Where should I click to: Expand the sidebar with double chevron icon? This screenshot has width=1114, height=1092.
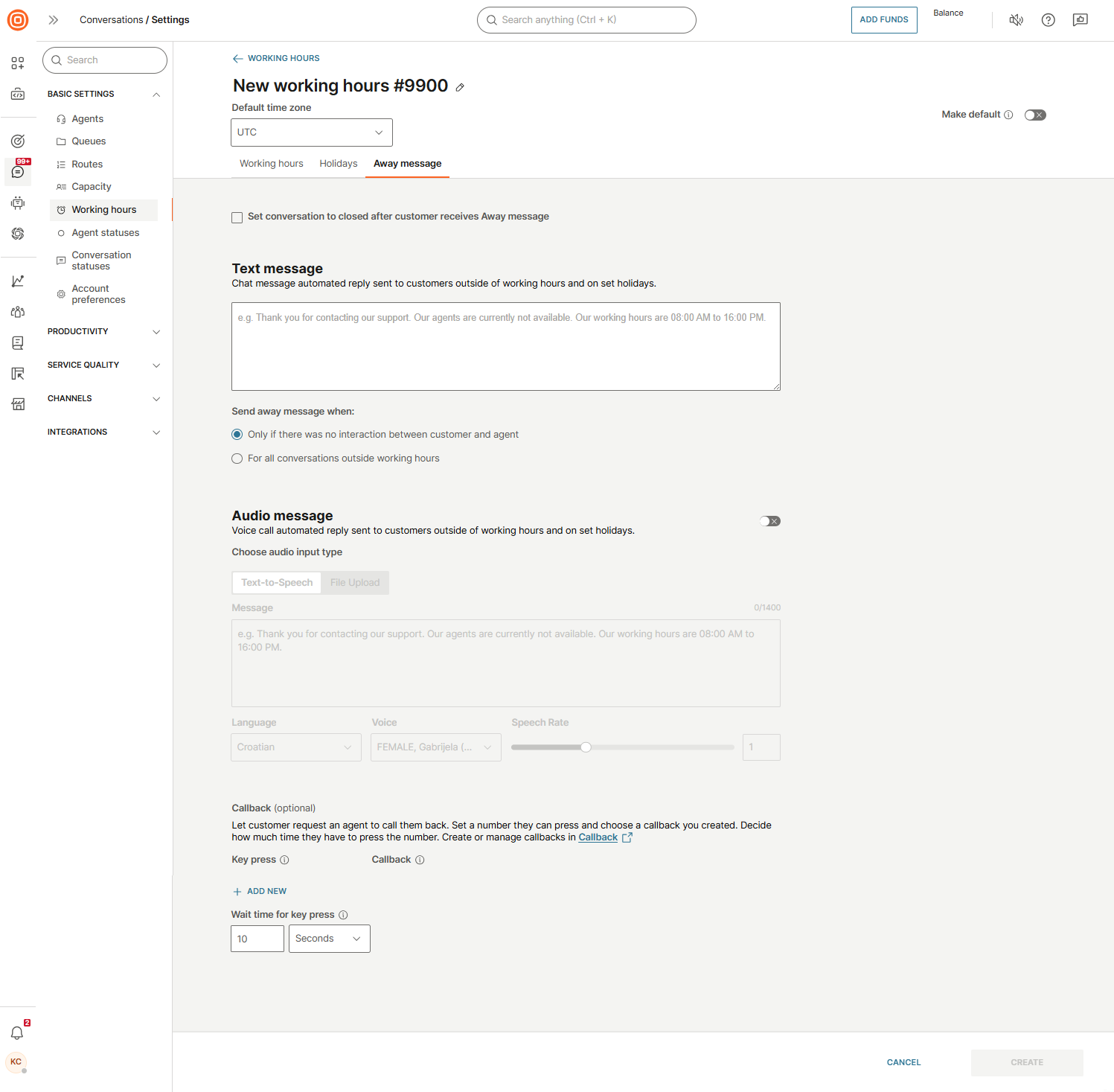click(x=54, y=20)
